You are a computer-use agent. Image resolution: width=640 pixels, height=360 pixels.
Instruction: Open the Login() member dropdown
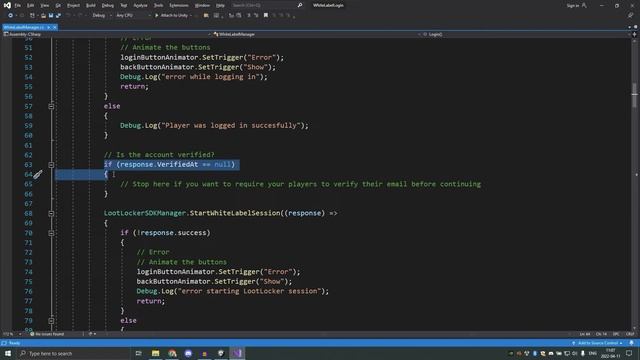coord(526,34)
